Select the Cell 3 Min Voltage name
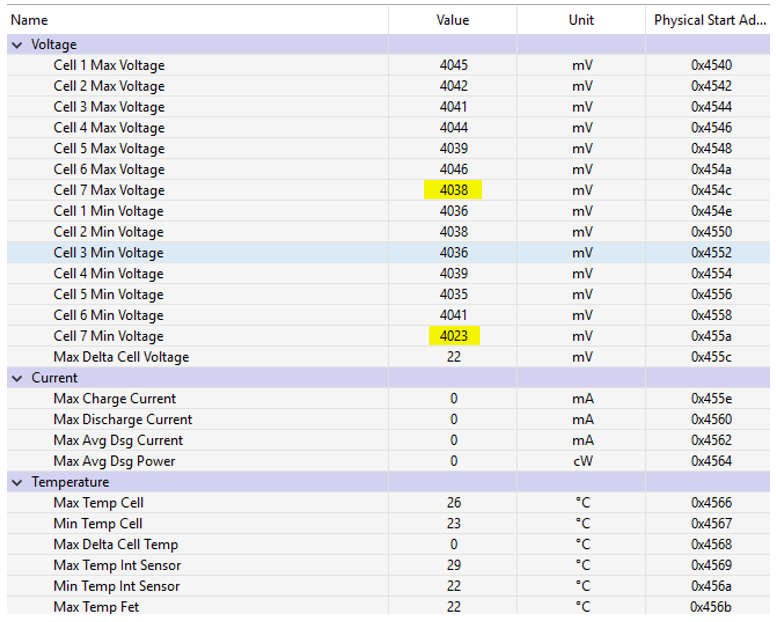This screenshot has height=622, width=776. [x=108, y=253]
